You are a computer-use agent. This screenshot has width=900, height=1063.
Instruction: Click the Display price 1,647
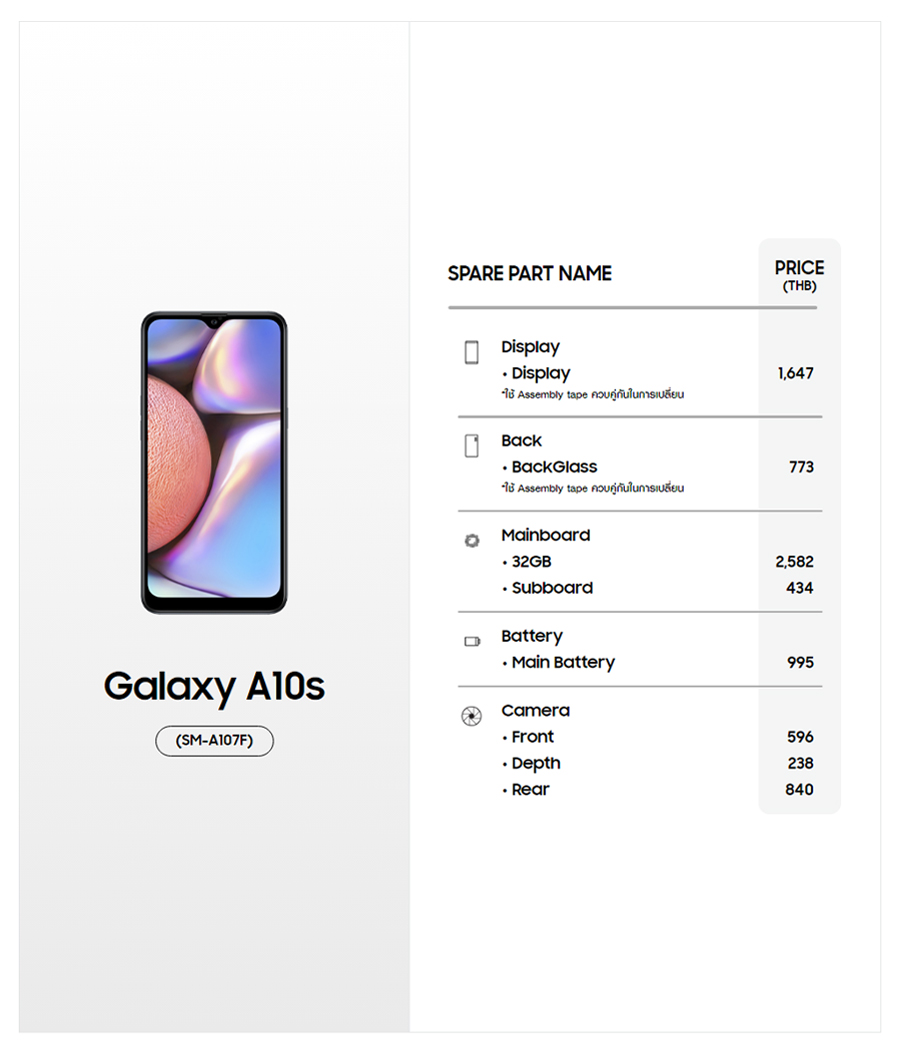click(x=796, y=373)
